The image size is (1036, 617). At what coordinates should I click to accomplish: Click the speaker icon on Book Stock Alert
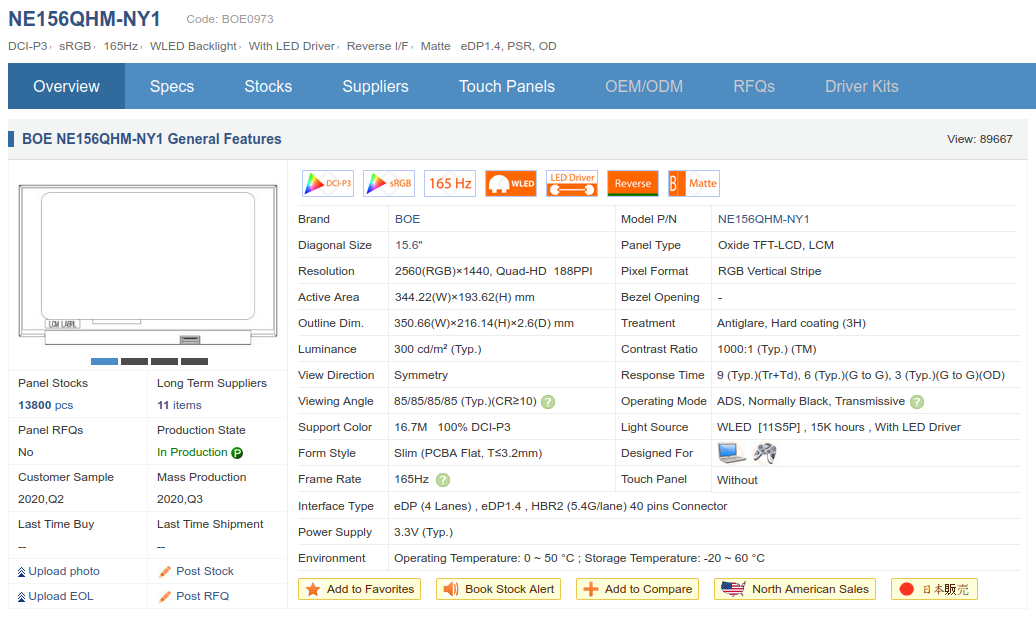451,589
